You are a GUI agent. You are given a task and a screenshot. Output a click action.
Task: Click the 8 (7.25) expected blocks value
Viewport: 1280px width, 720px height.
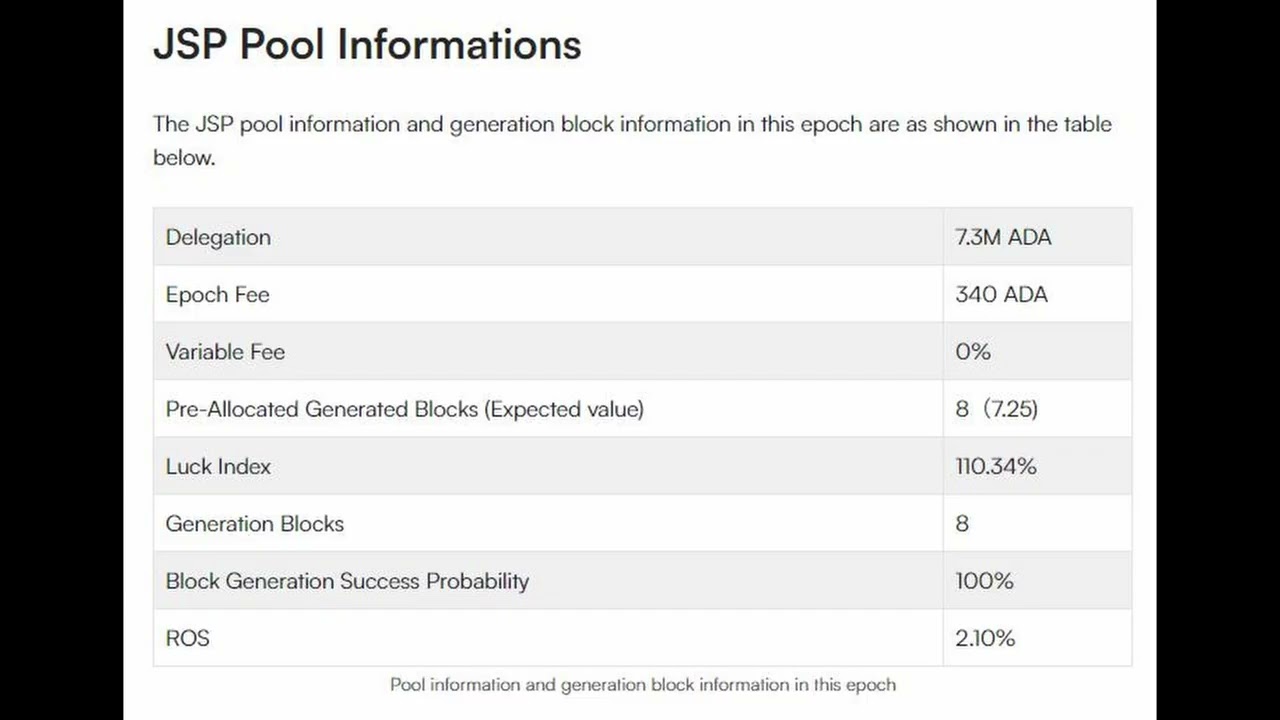pos(996,409)
